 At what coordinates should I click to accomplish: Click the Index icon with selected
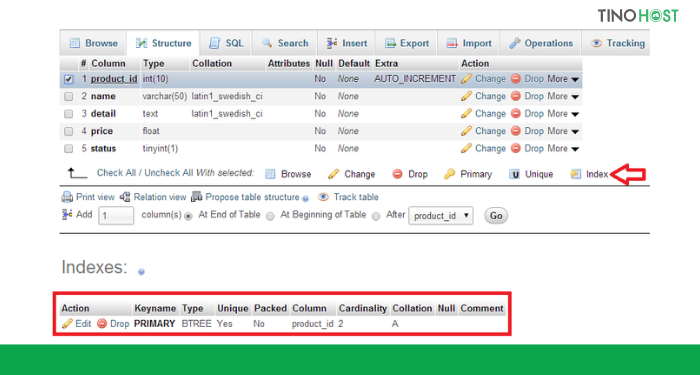pyautogui.click(x=575, y=174)
